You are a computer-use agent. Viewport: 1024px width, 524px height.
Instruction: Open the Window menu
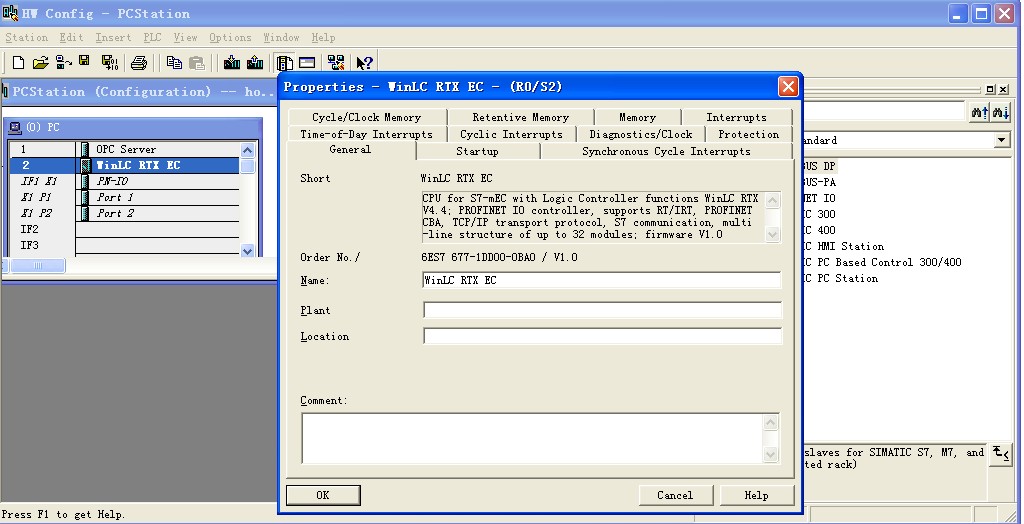coord(281,38)
